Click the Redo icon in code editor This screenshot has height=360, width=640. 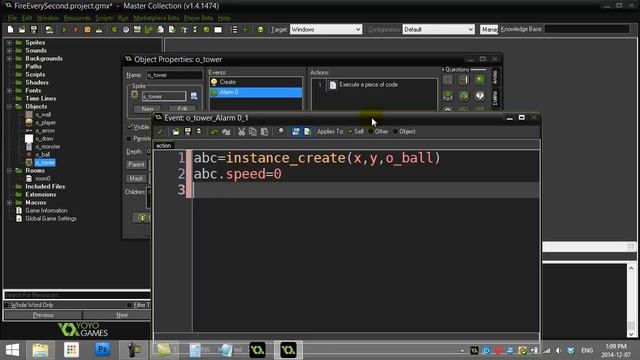point(226,131)
